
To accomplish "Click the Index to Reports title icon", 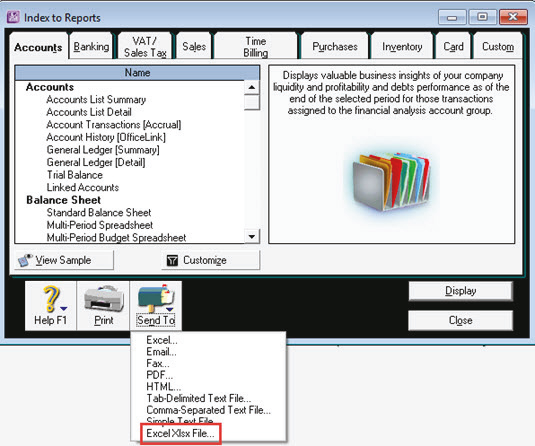I will (13, 17).
